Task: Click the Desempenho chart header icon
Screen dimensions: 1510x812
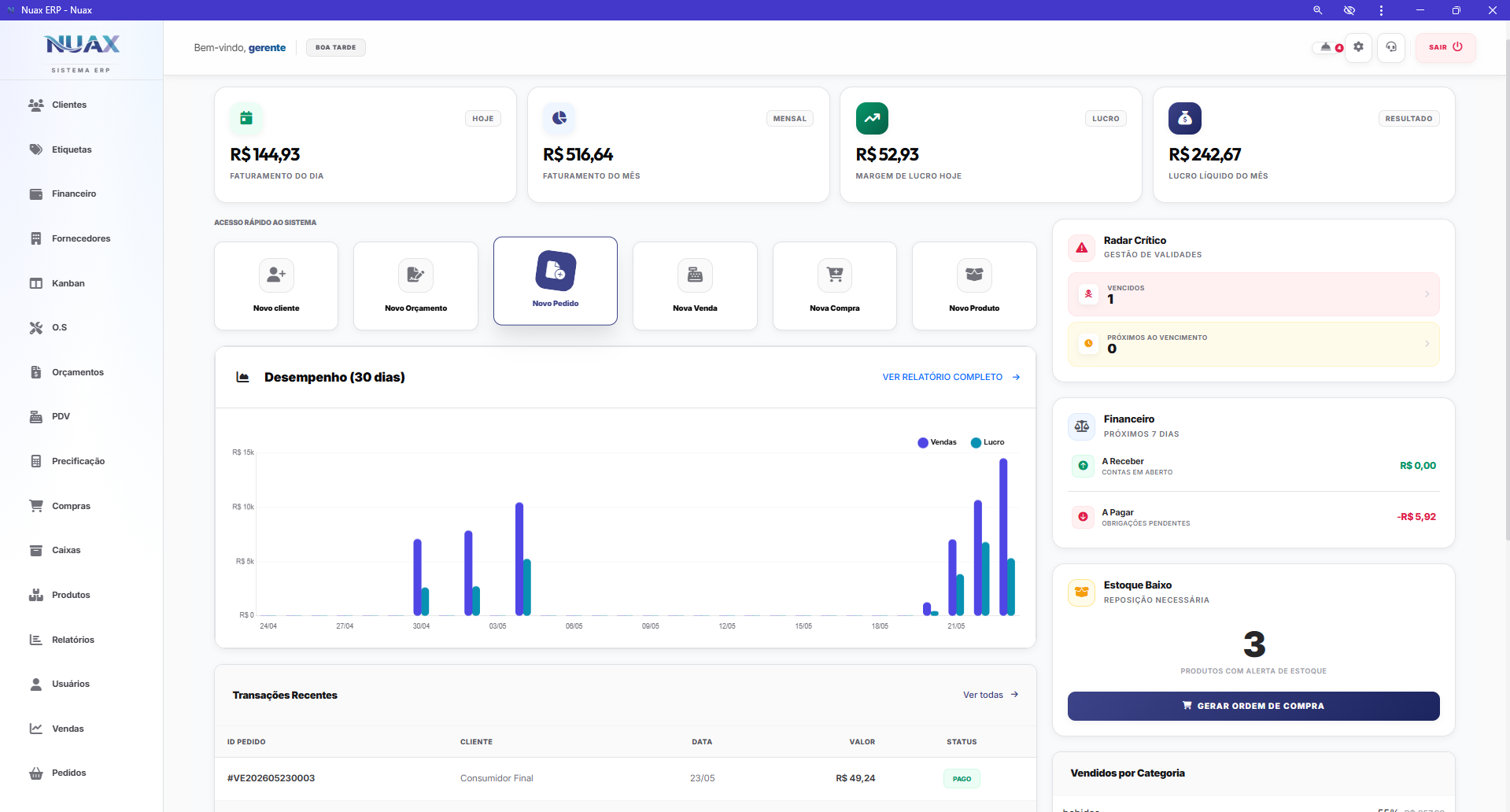Action: 243,378
